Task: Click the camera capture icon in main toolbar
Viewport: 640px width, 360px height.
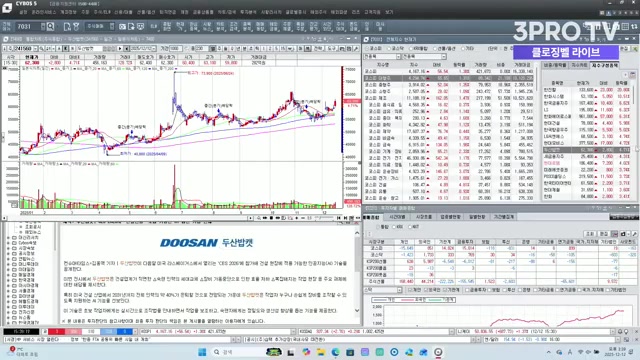Action: pyautogui.click(x=122, y=27)
